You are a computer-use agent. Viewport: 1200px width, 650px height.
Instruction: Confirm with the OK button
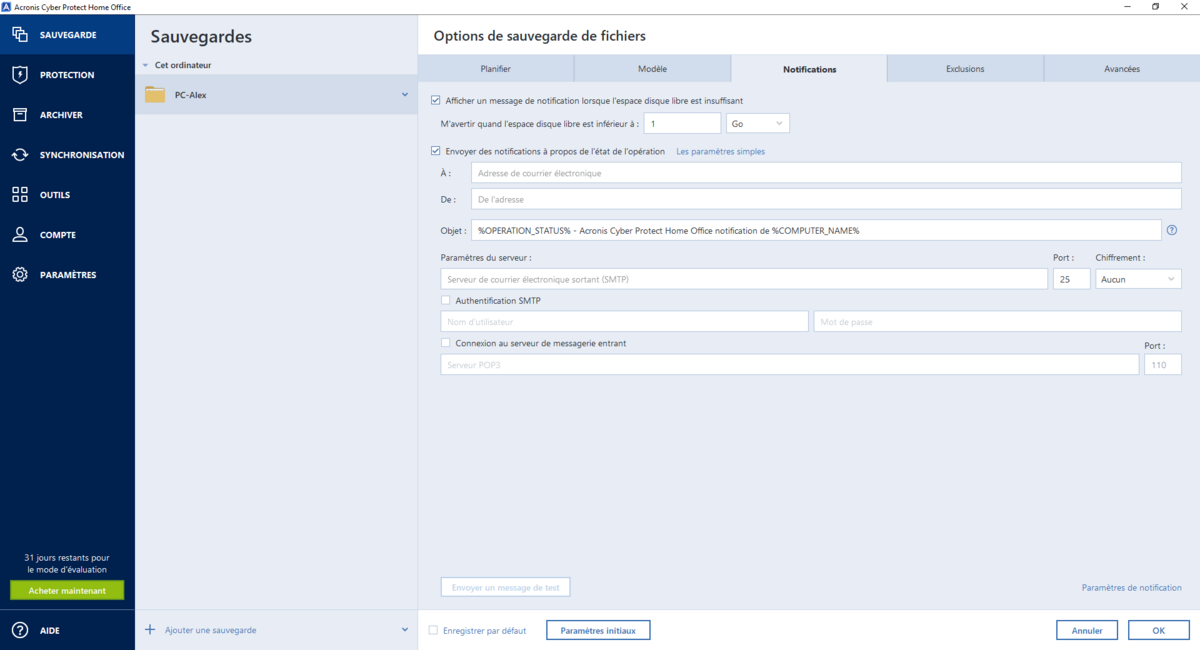[x=1159, y=630]
